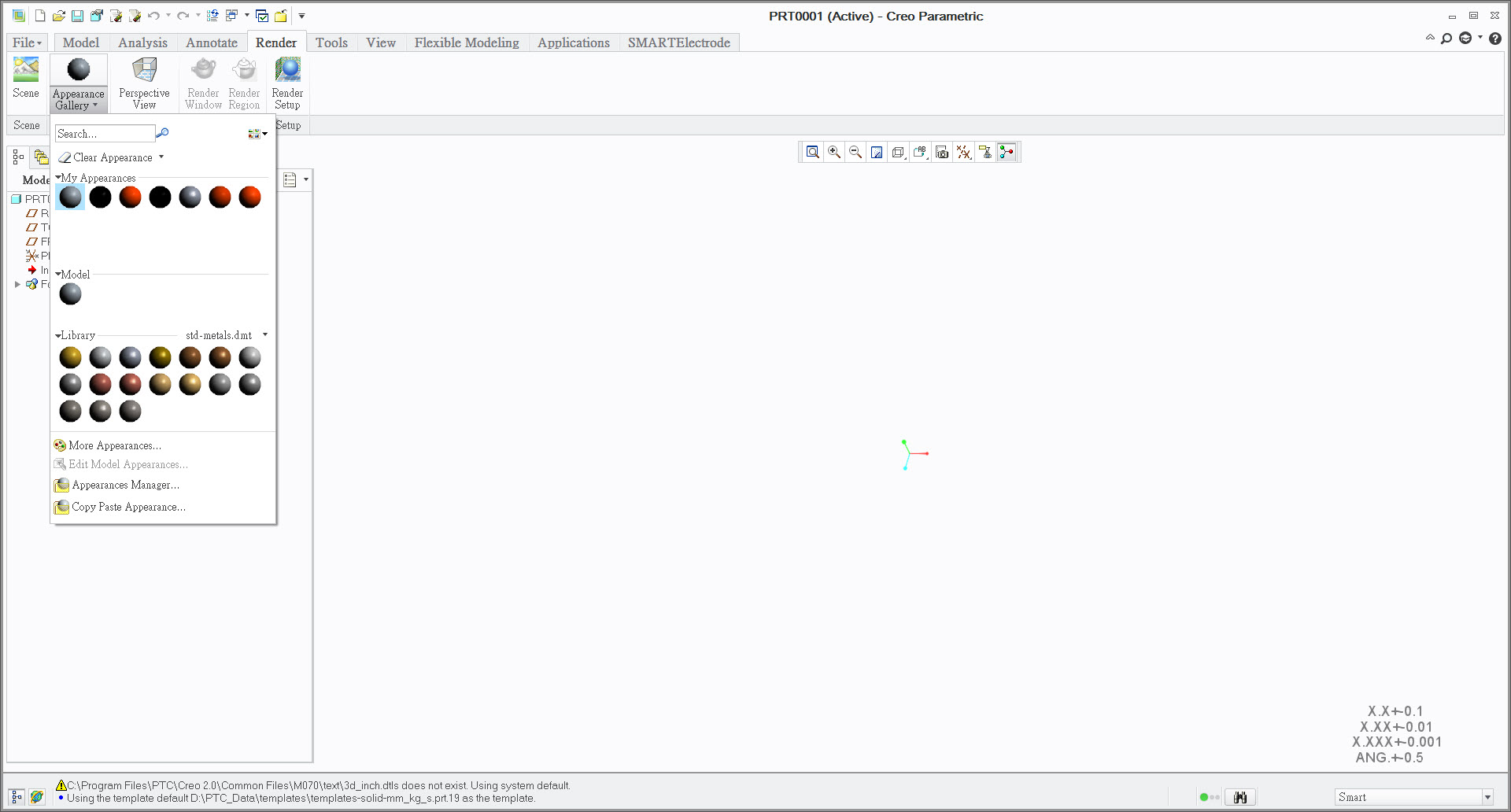Switch to the Analysis tab

(142, 42)
